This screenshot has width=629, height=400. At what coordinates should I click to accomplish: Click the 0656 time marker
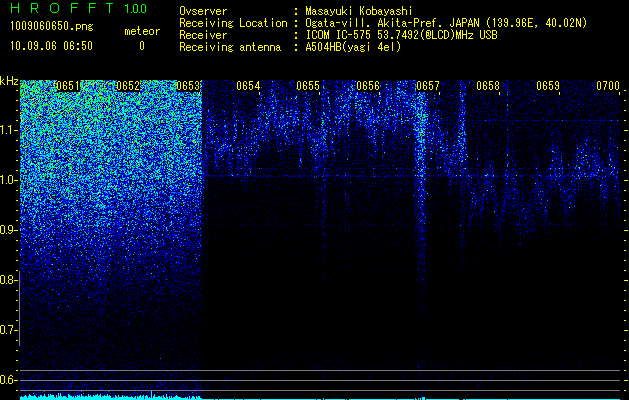[x=368, y=86]
